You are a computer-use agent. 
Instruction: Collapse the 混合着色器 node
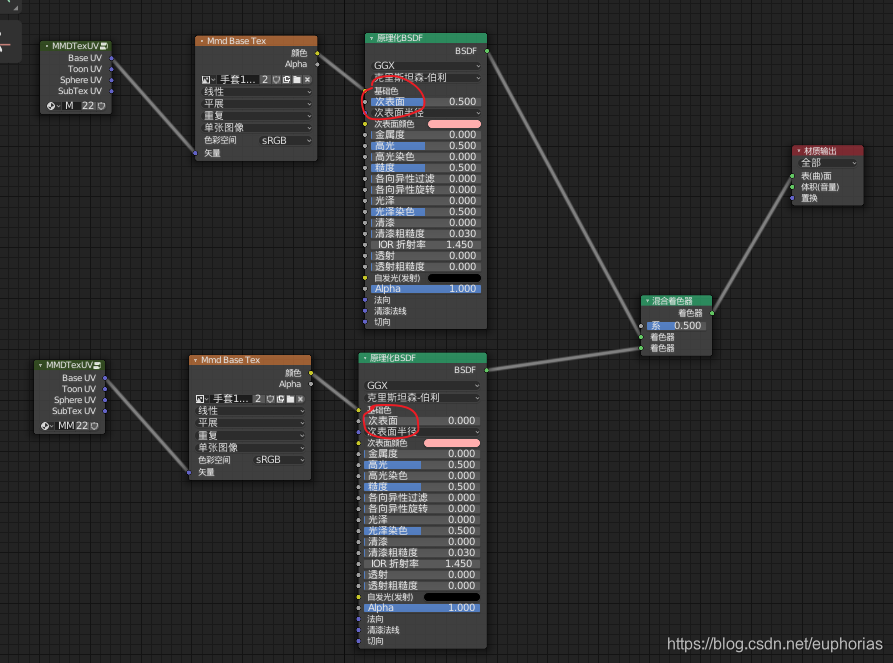point(648,301)
